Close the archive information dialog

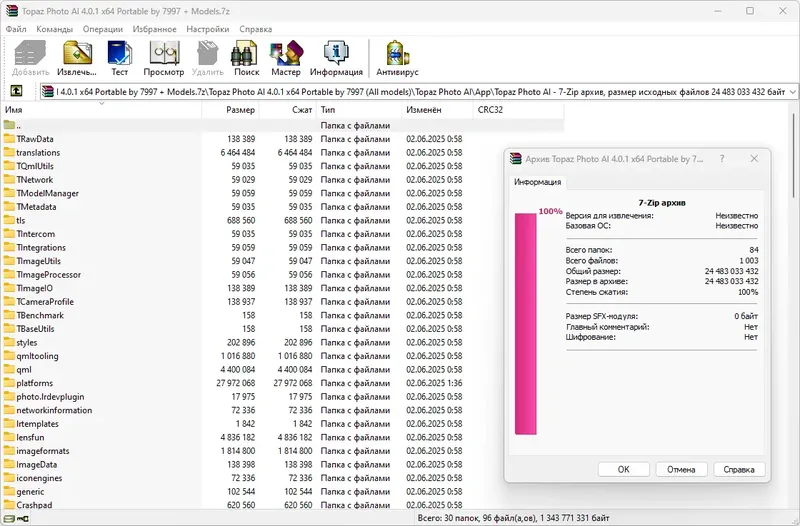754,159
